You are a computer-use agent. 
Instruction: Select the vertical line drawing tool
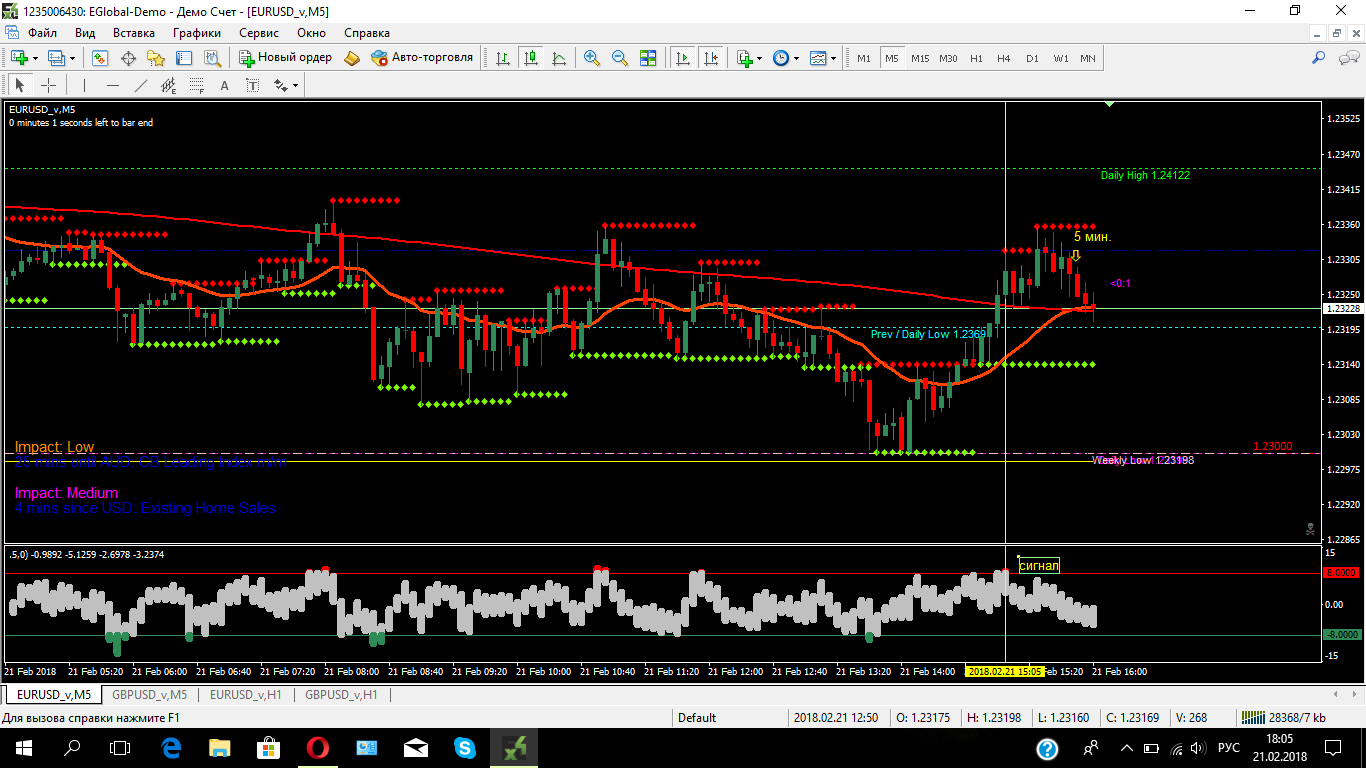pos(84,85)
